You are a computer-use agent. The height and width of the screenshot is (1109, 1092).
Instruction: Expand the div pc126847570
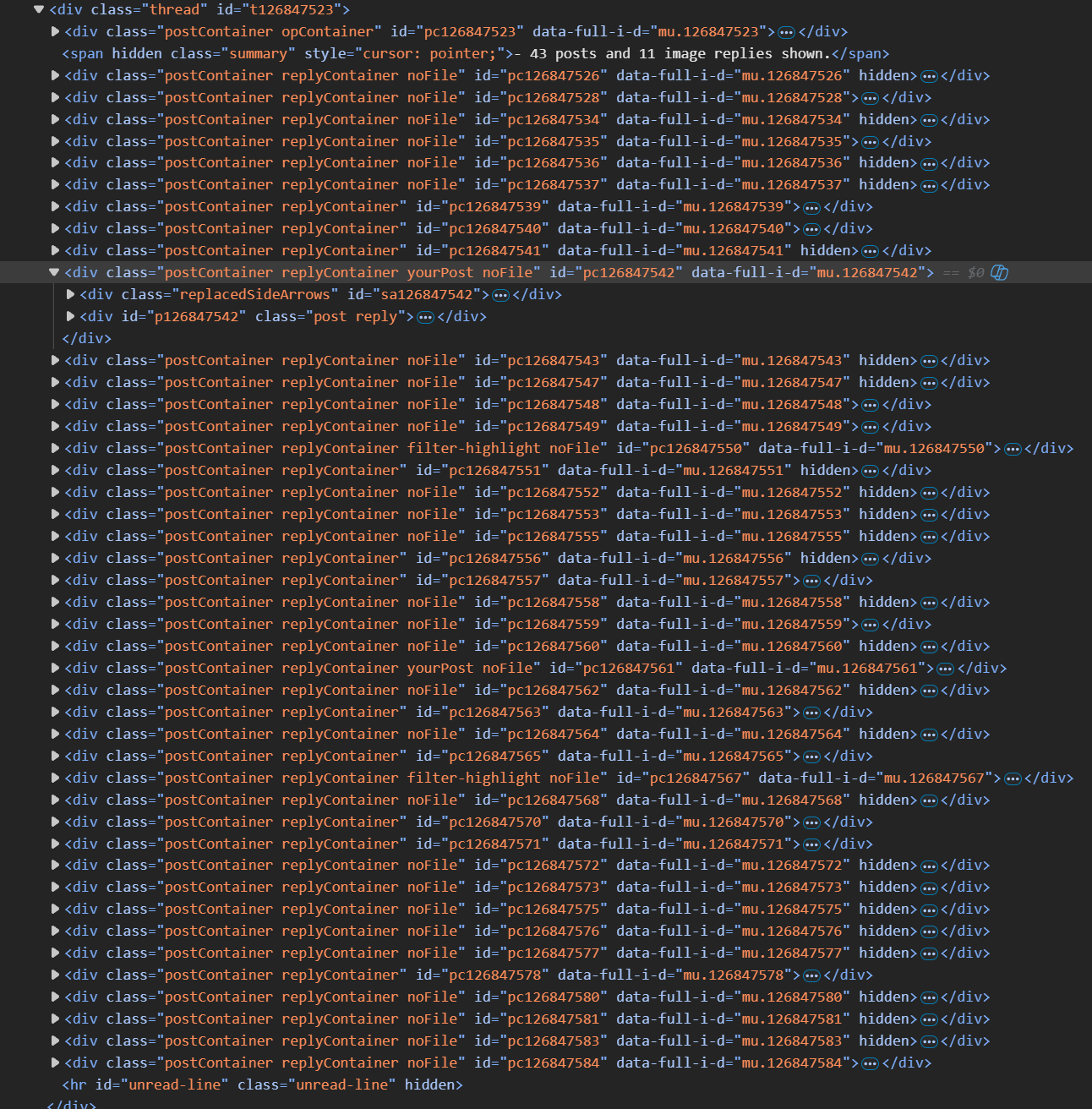point(55,822)
